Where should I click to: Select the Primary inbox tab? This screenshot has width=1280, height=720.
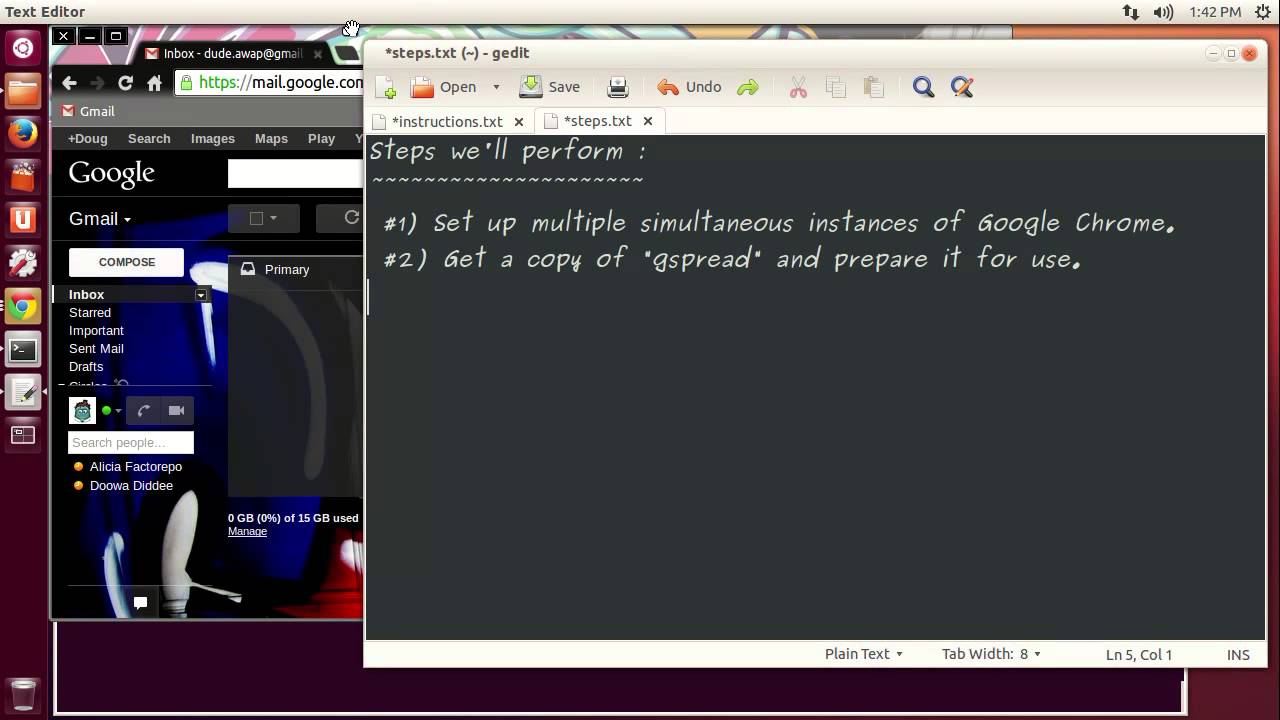pos(287,270)
